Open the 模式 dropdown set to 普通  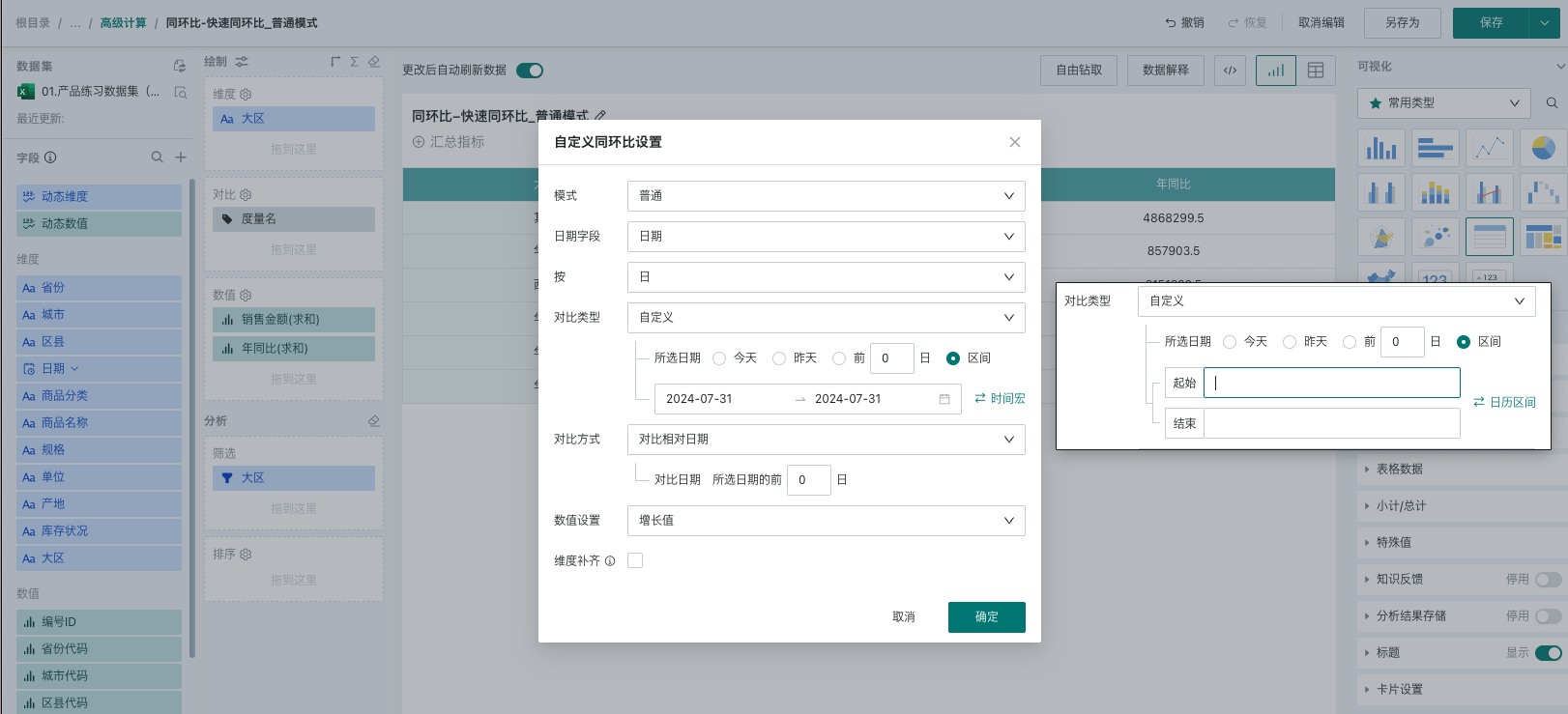pyautogui.click(x=826, y=196)
